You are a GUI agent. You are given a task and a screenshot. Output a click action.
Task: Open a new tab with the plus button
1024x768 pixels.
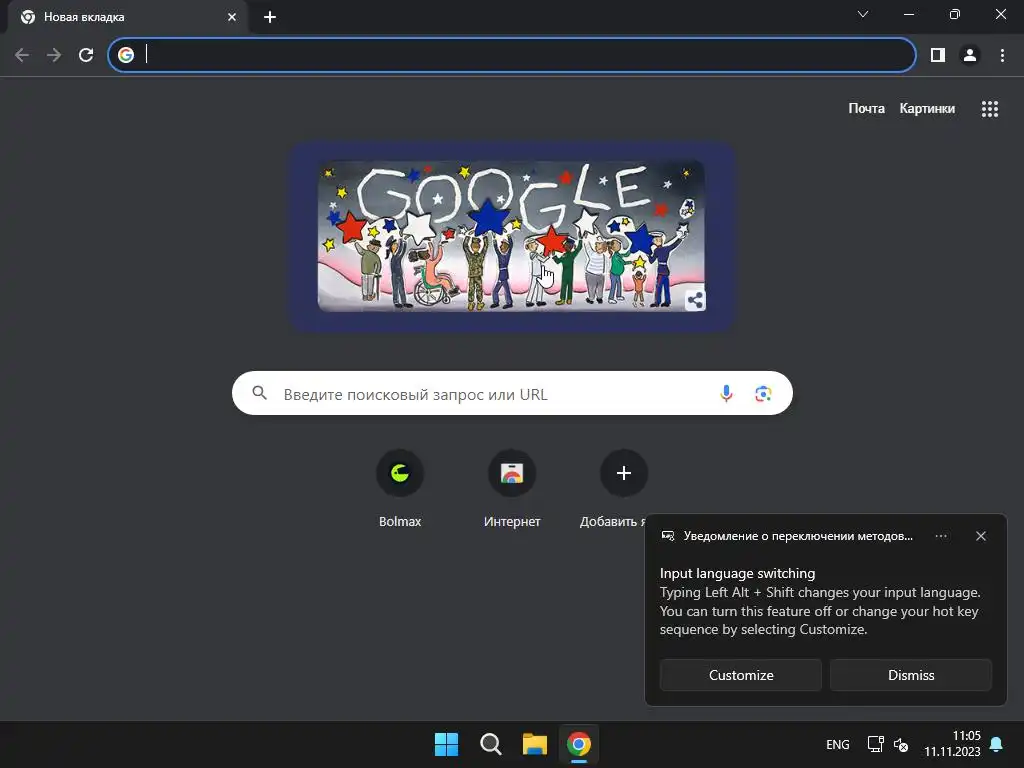click(270, 17)
